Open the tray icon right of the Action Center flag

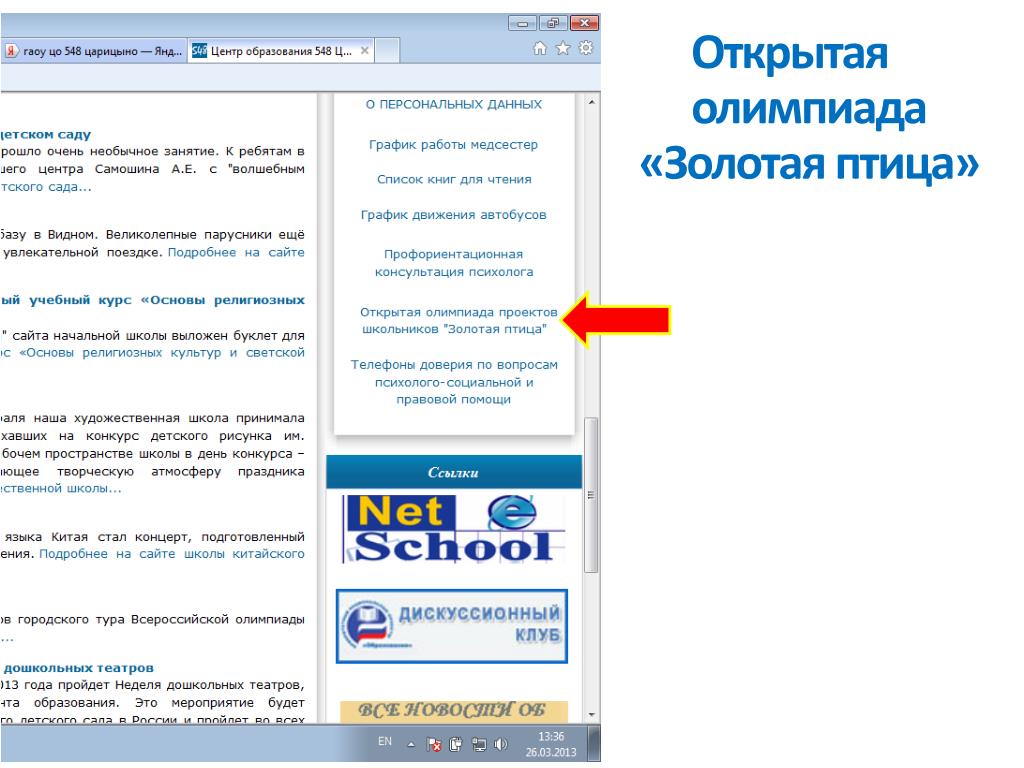click(x=456, y=744)
